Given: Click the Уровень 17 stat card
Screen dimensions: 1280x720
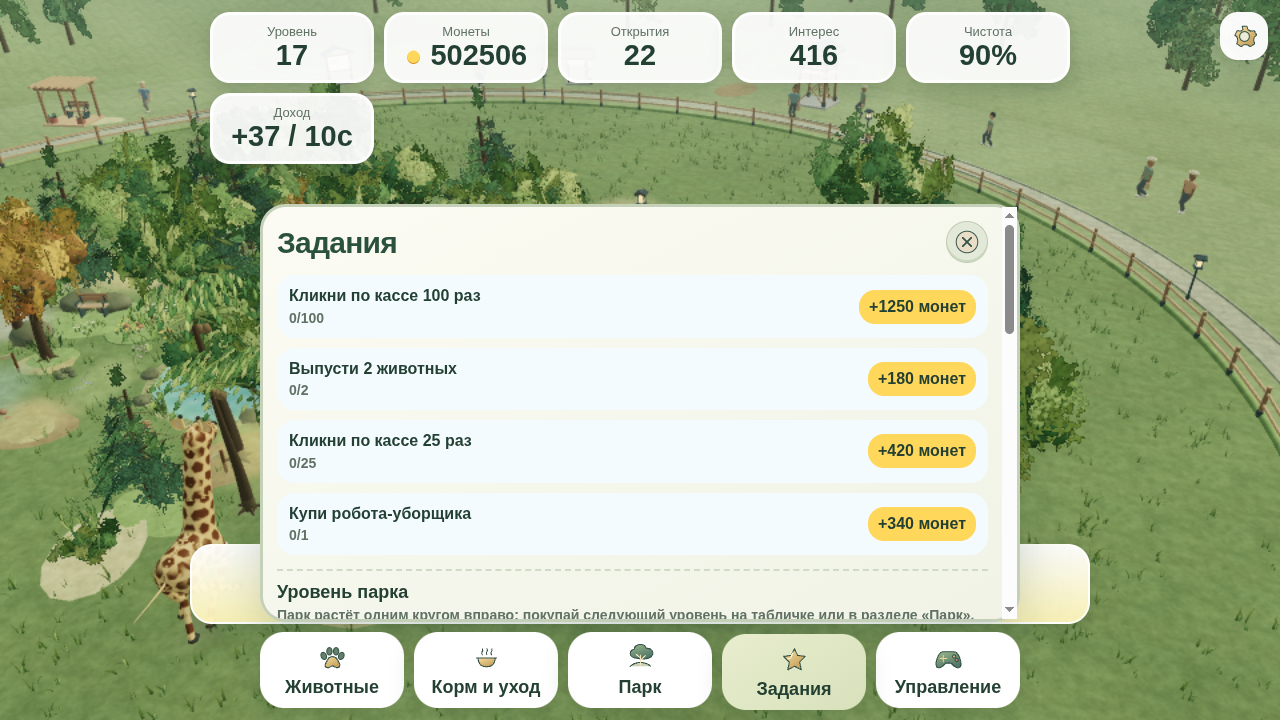Looking at the screenshot, I should click(x=292, y=47).
